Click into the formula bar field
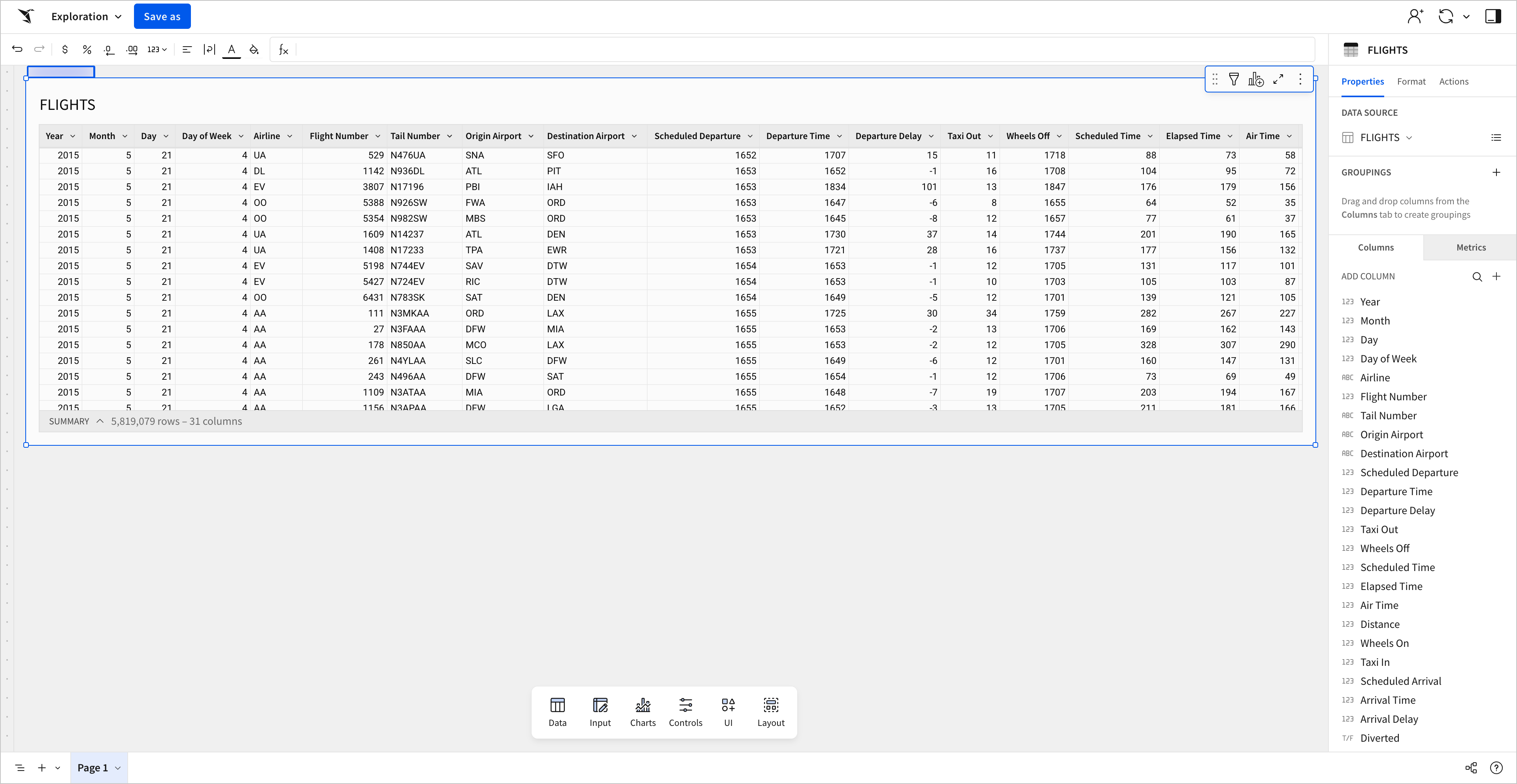The height and width of the screenshot is (784, 1517). 801,49
